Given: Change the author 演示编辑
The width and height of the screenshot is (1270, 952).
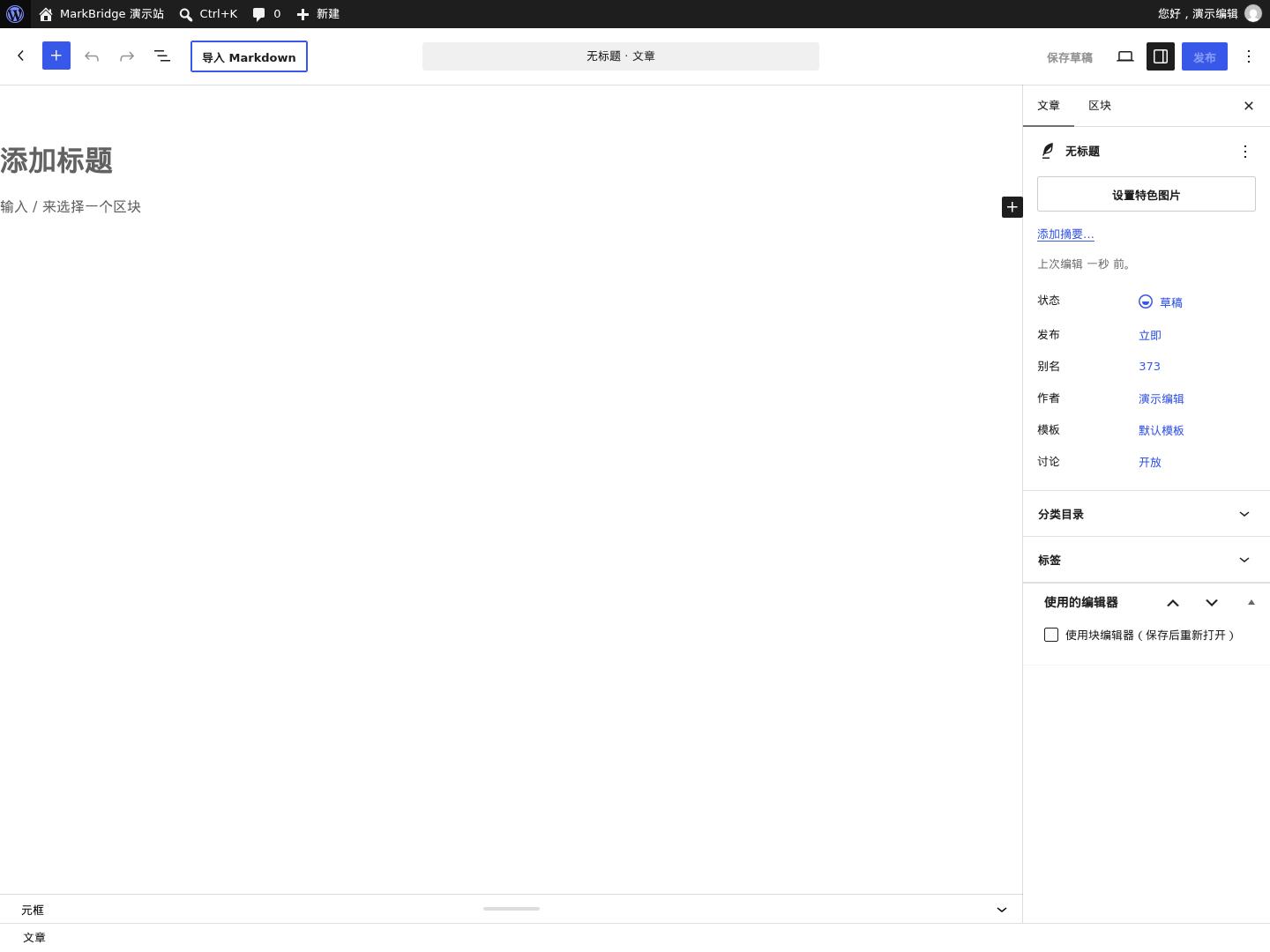Looking at the screenshot, I should point(1162,398).
